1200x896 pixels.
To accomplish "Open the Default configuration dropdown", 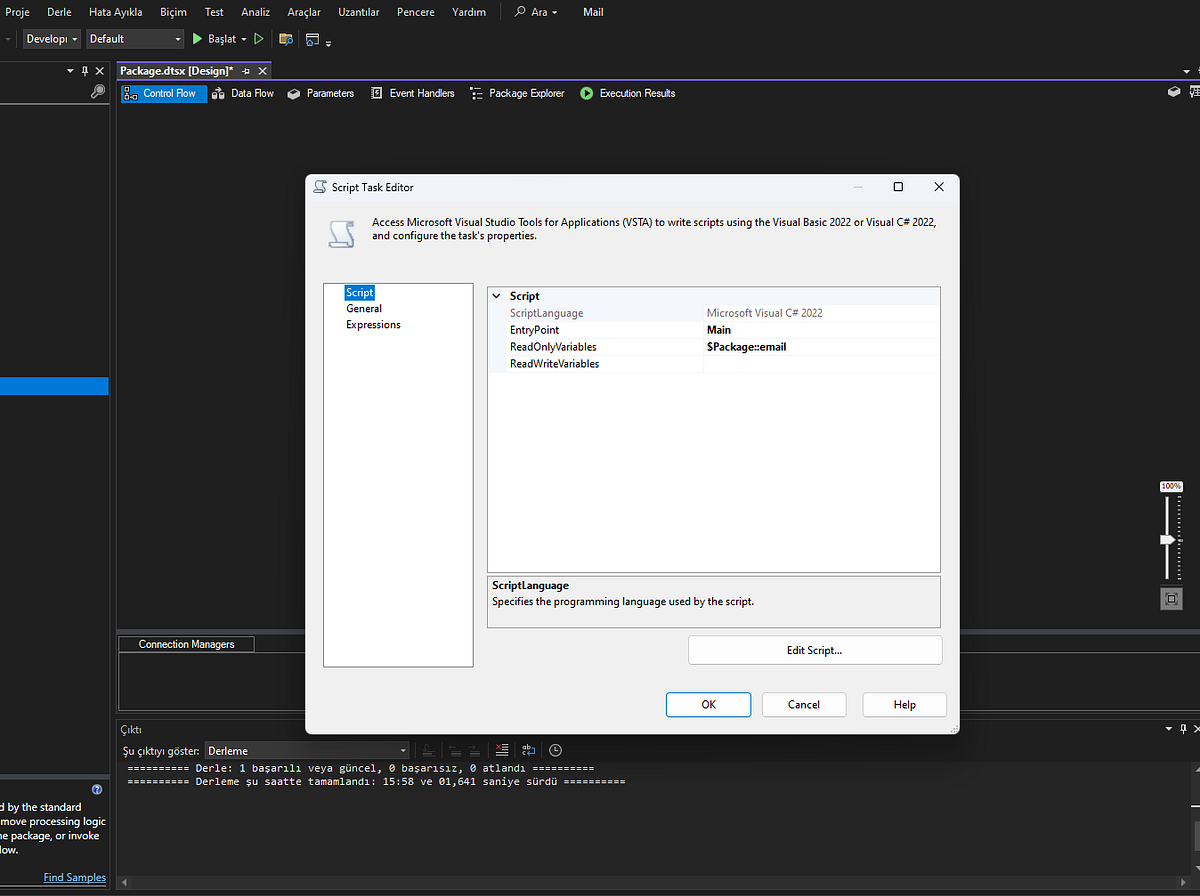I will coord(134,38).
